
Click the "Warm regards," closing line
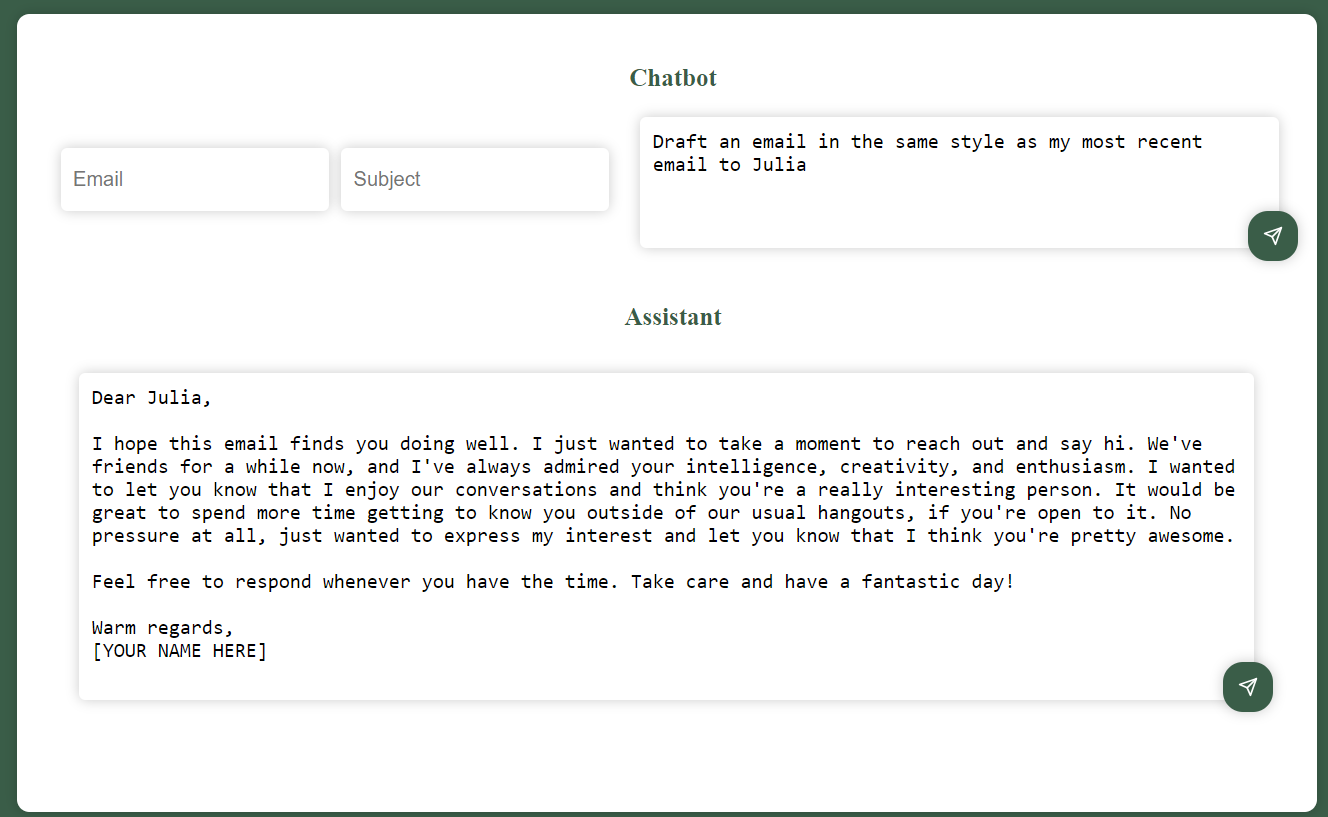pos(162,628)
